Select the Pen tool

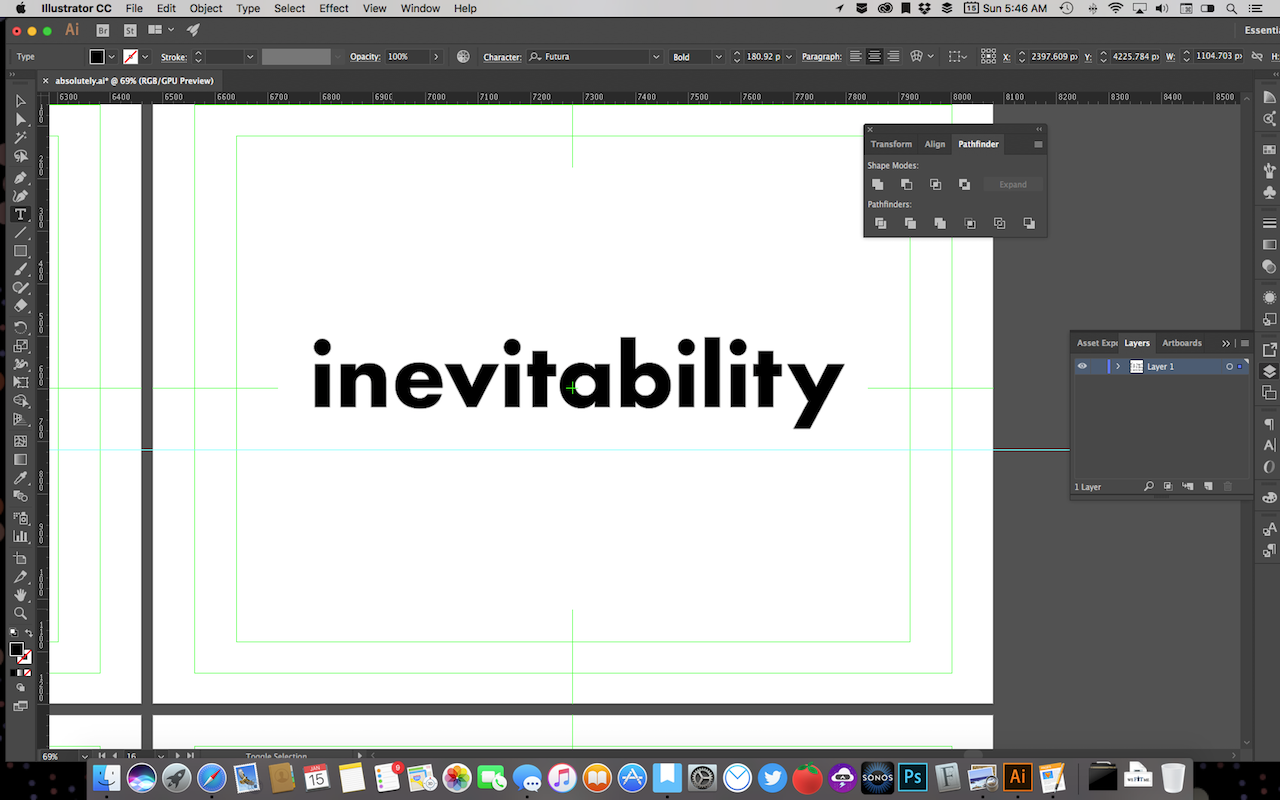coord(20,177)
